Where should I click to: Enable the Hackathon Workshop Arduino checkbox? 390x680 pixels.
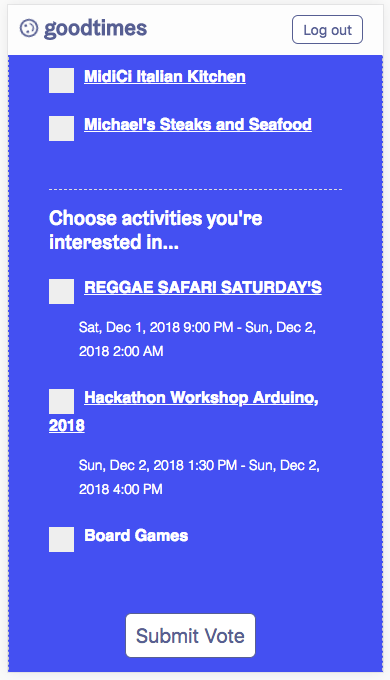pos(61,401)
